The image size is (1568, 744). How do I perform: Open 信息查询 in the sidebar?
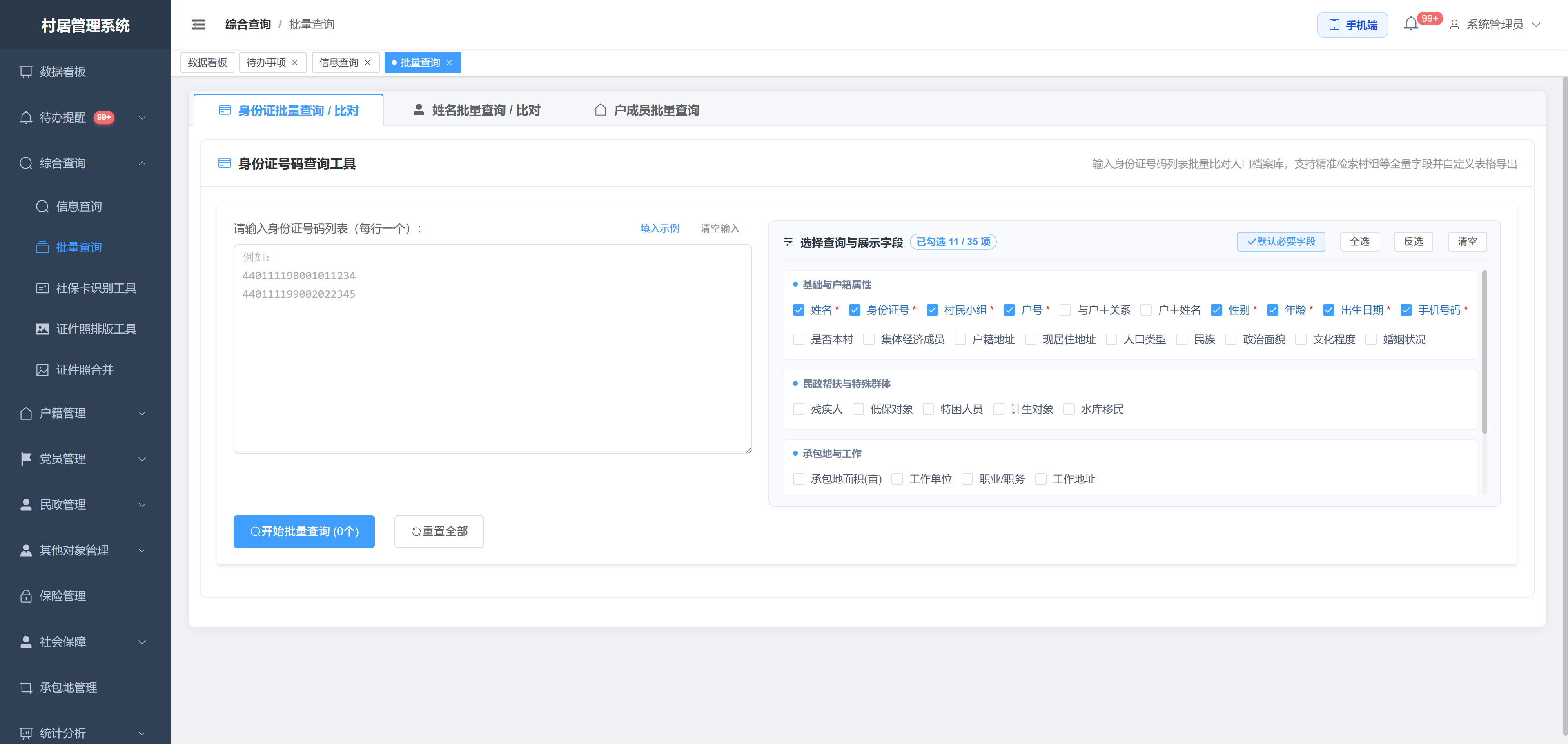coord(86,206)
